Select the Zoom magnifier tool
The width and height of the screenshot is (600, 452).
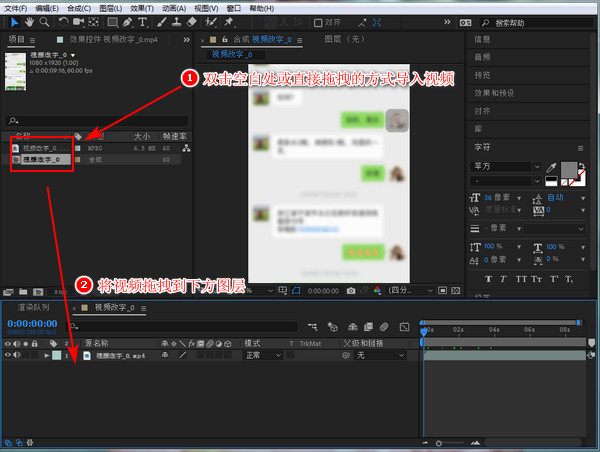click(x=44, y=21)
